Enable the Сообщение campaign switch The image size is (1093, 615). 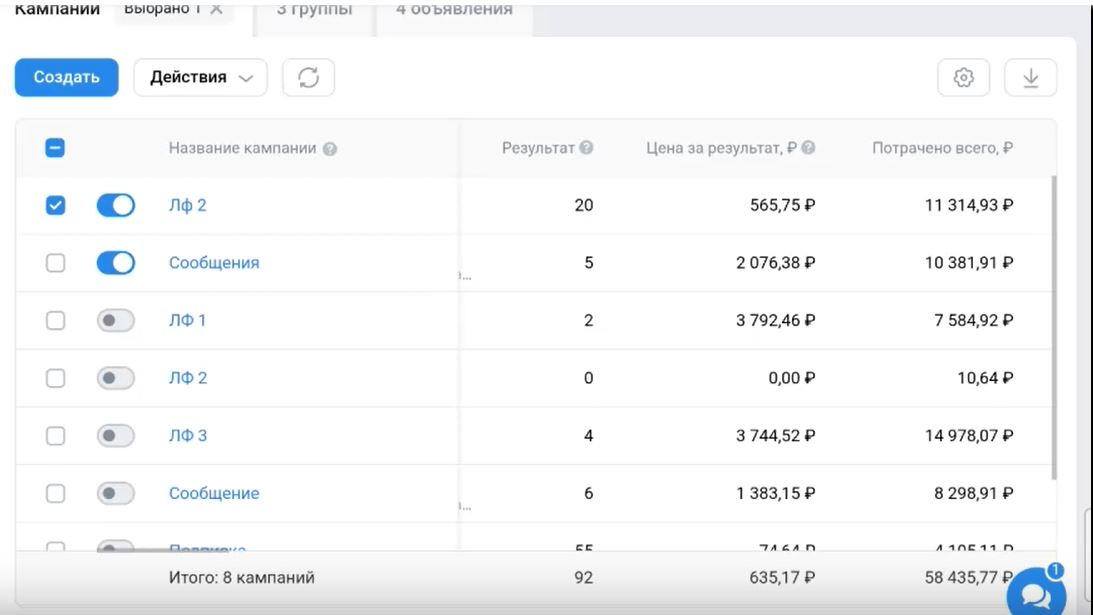pyautogui.click(x=116, y=493)
